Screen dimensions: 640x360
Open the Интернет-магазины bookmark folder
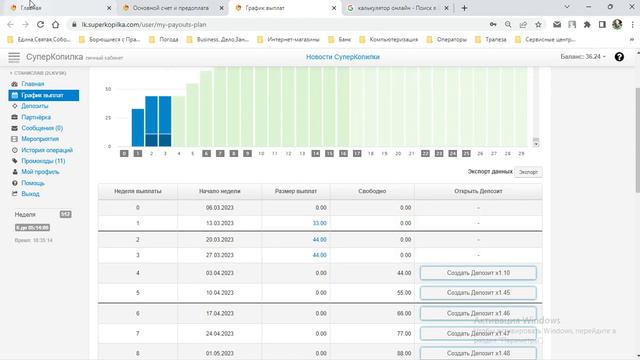[x=289, y=40]
